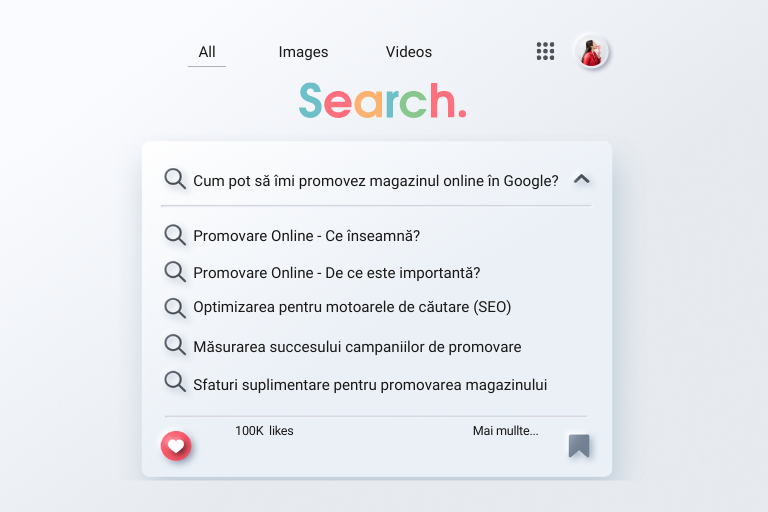
Task: Click the magnifier beside Măsurarea succesului
Action: (175, 344)
